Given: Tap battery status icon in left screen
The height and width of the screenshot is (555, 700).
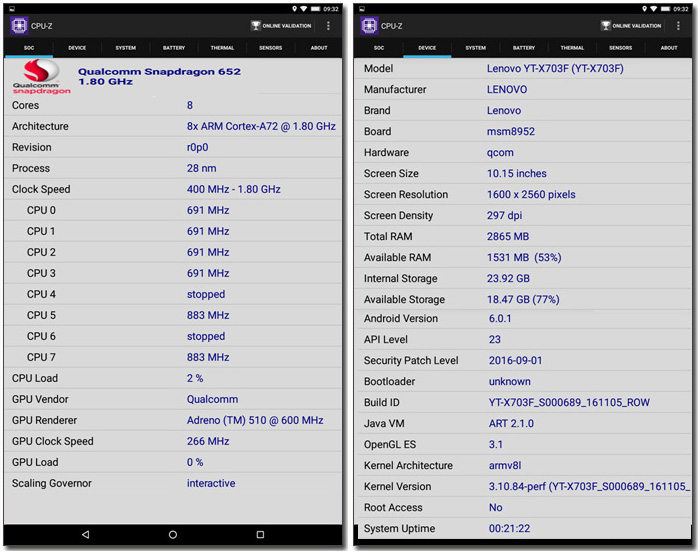Looking at the screenshot, I should coord(316,8).
